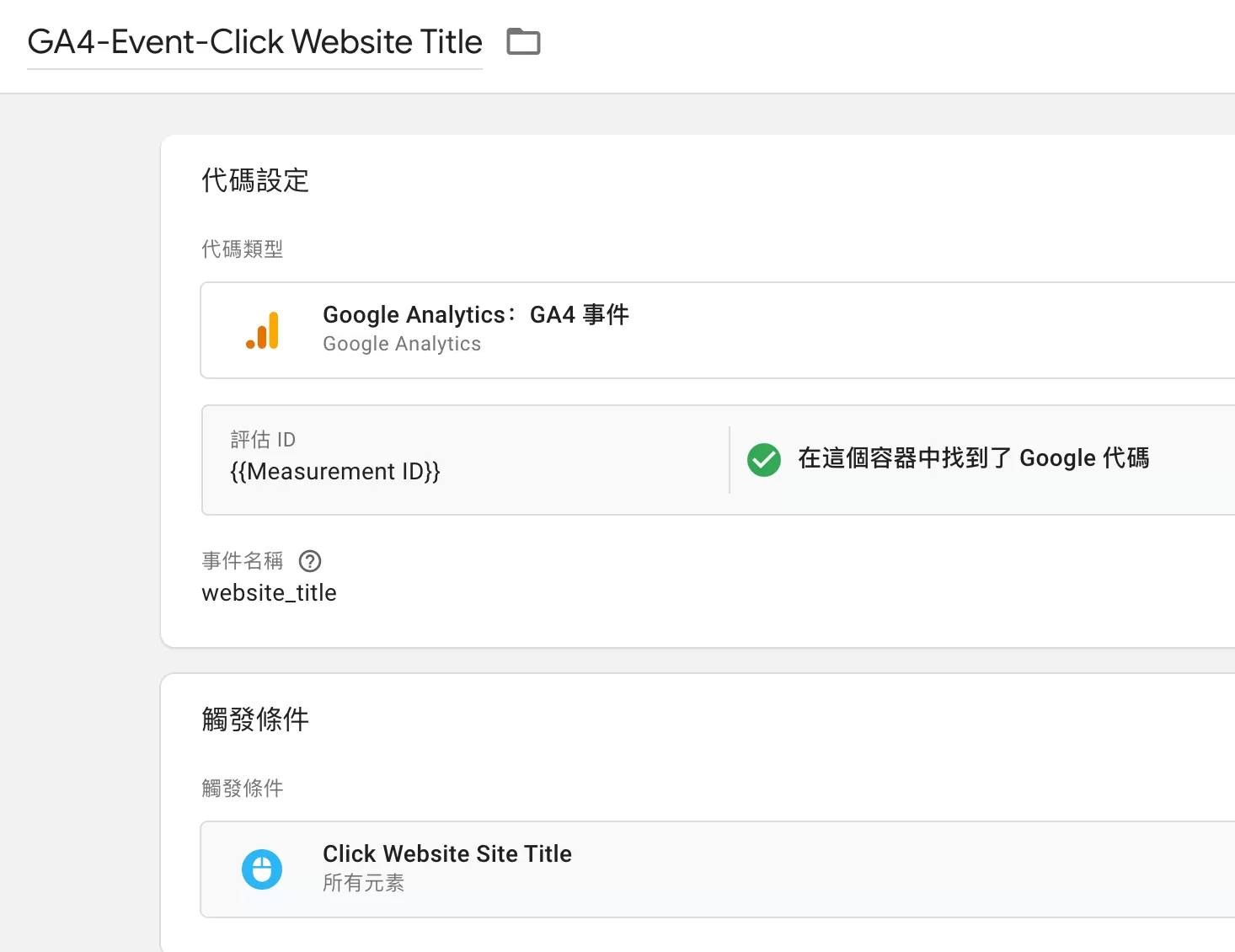Click the Google Analytics bar chart icon
1235x952 pixels.
click(263, 330)
